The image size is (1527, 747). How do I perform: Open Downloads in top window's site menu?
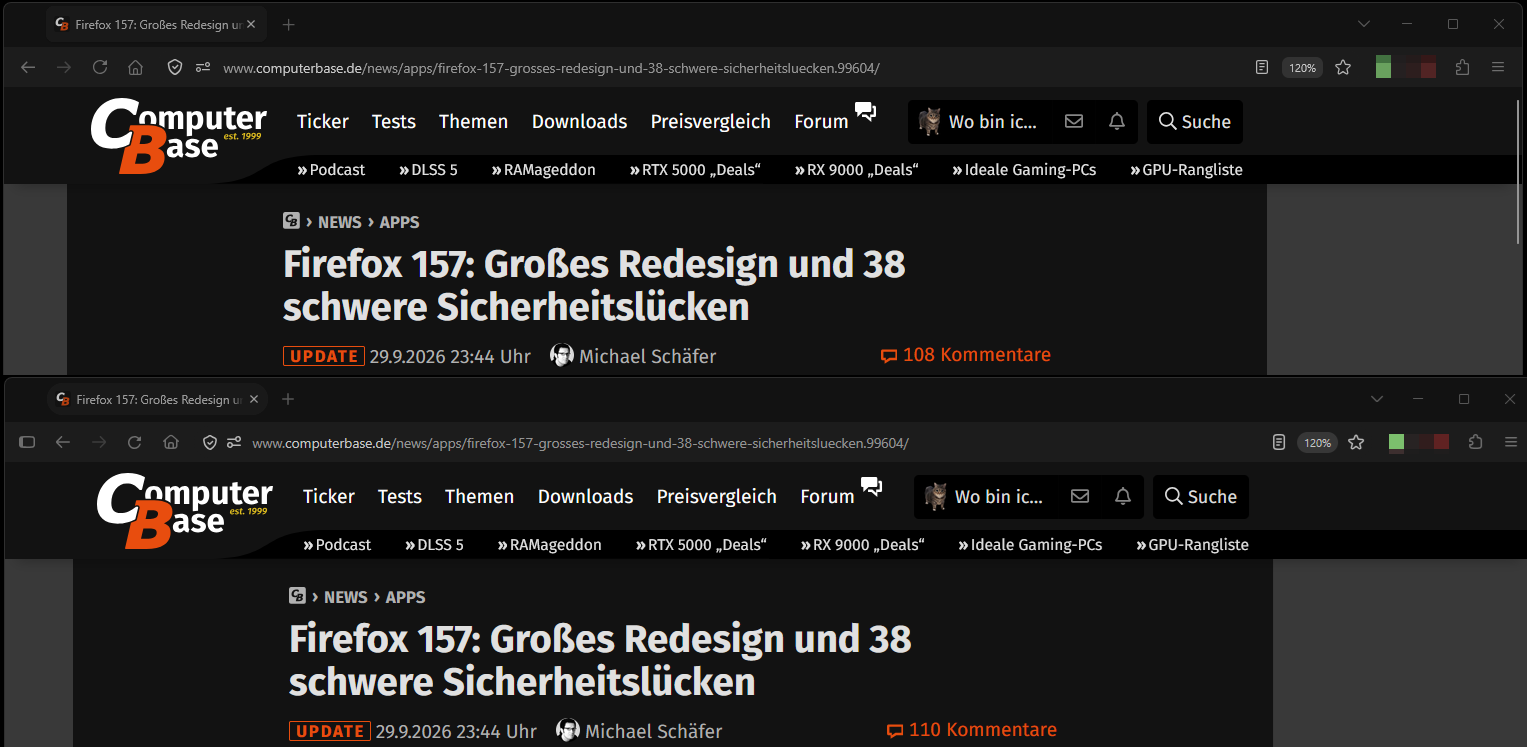point(579,121)
